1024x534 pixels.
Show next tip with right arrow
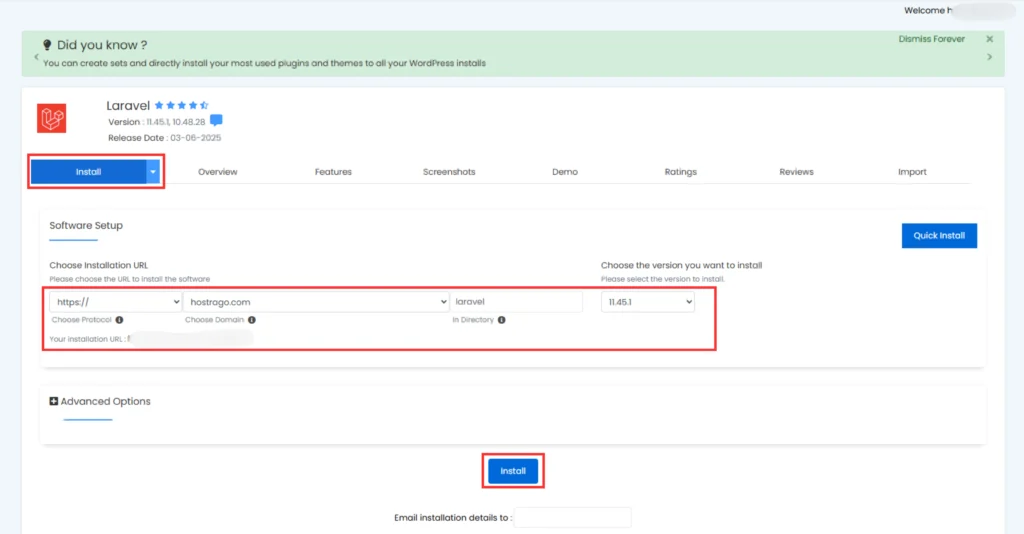click(989, 57)
